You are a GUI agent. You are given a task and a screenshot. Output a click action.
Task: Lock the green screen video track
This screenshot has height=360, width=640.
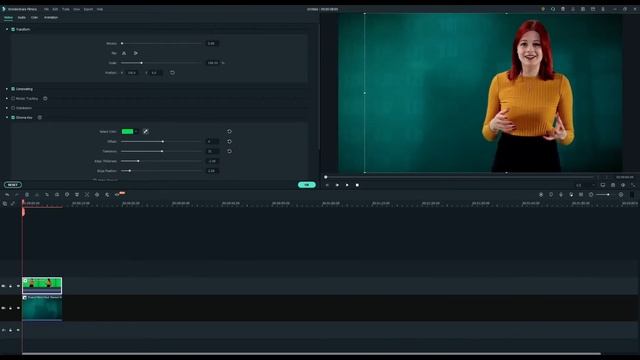11,286
